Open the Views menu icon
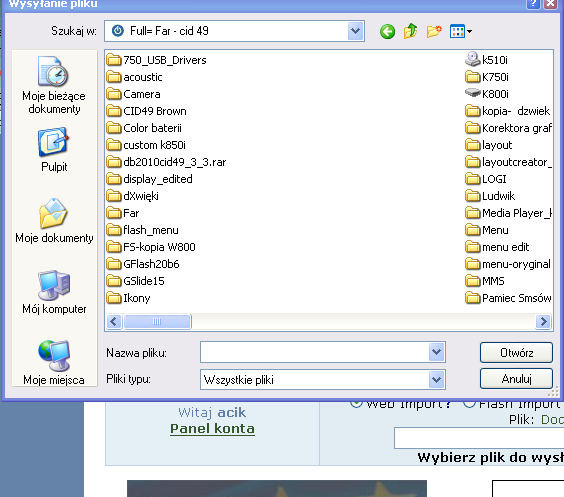The image size is (564, 497). (x=460, y=31)
